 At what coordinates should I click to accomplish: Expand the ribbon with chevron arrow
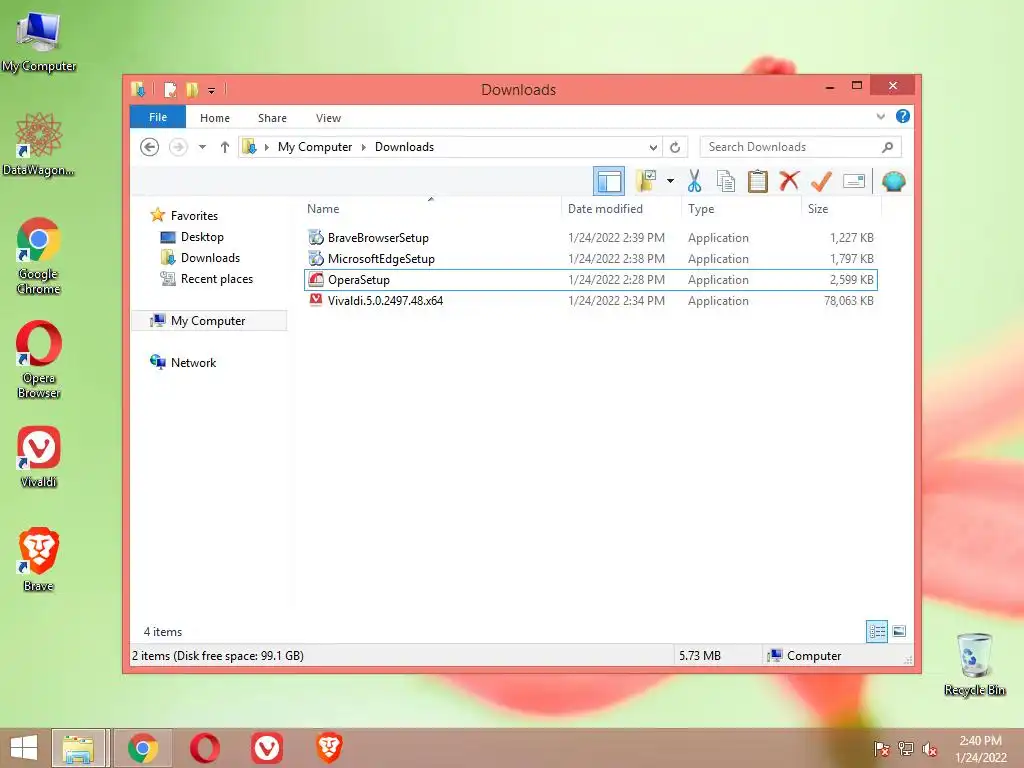click(880, 117)
